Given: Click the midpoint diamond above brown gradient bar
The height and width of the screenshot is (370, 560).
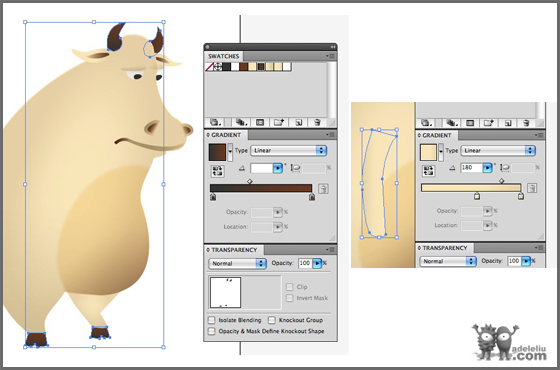Looking at the screenshot, I should pos(250,181).
